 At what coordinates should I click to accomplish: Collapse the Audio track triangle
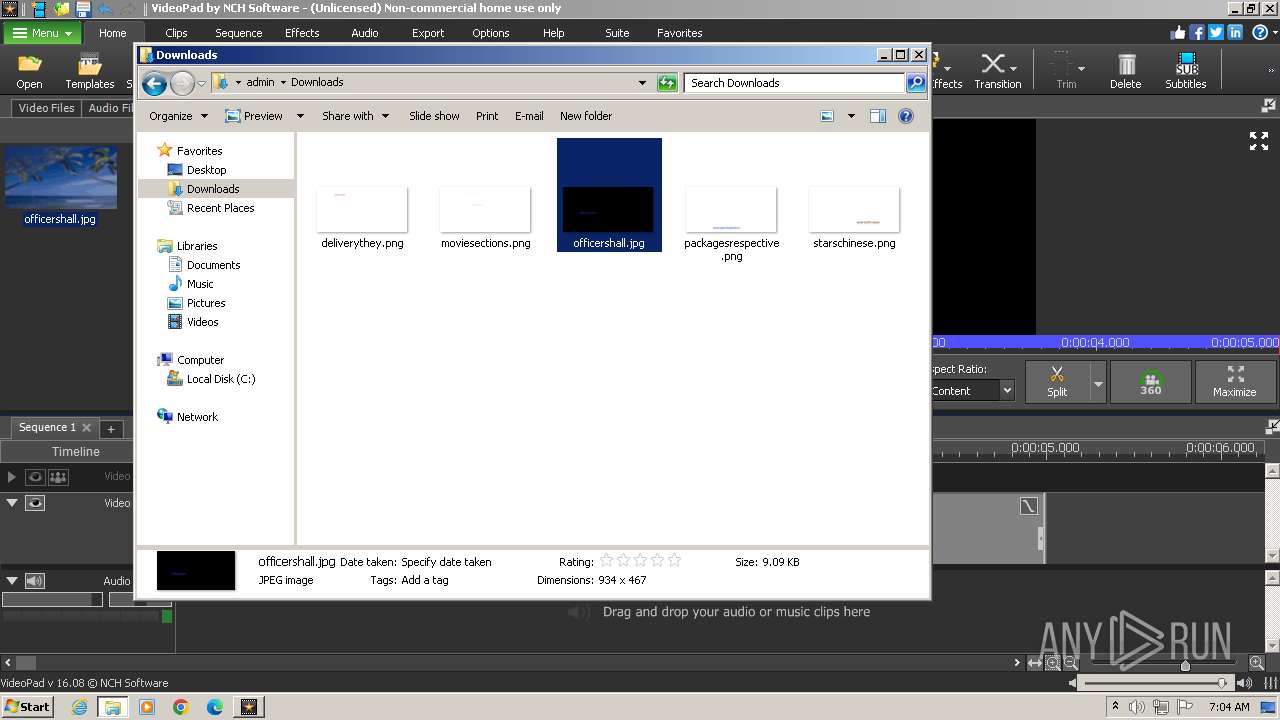tap(12, 581)
